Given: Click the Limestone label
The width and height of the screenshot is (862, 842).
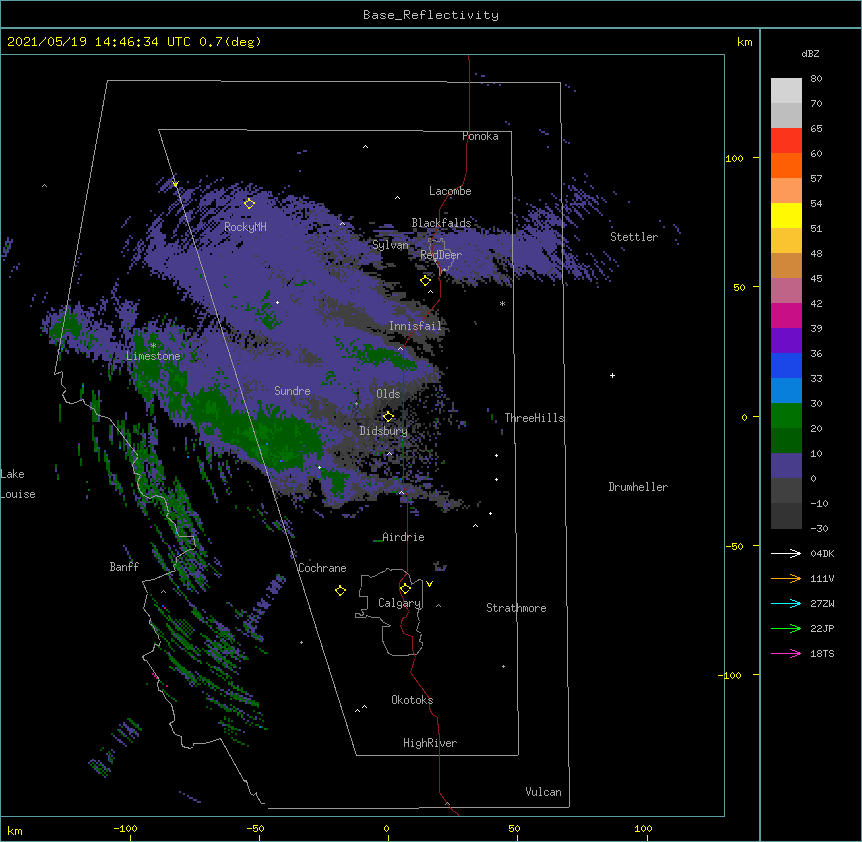Looking at the screenshot, I should pyautogui.click(x=153, y=356).
